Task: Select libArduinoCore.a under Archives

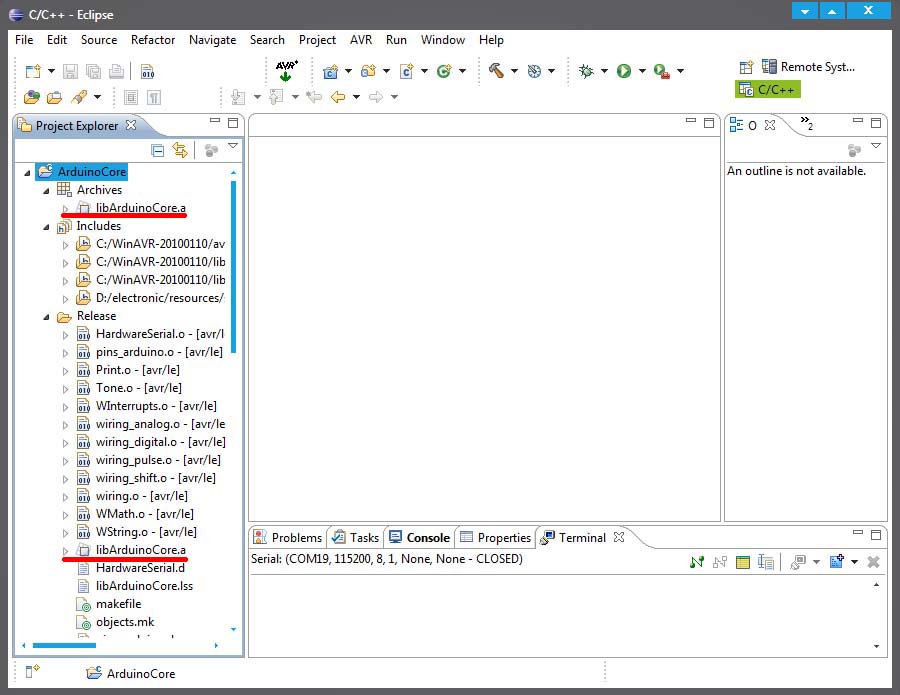Action: point(141,208)
